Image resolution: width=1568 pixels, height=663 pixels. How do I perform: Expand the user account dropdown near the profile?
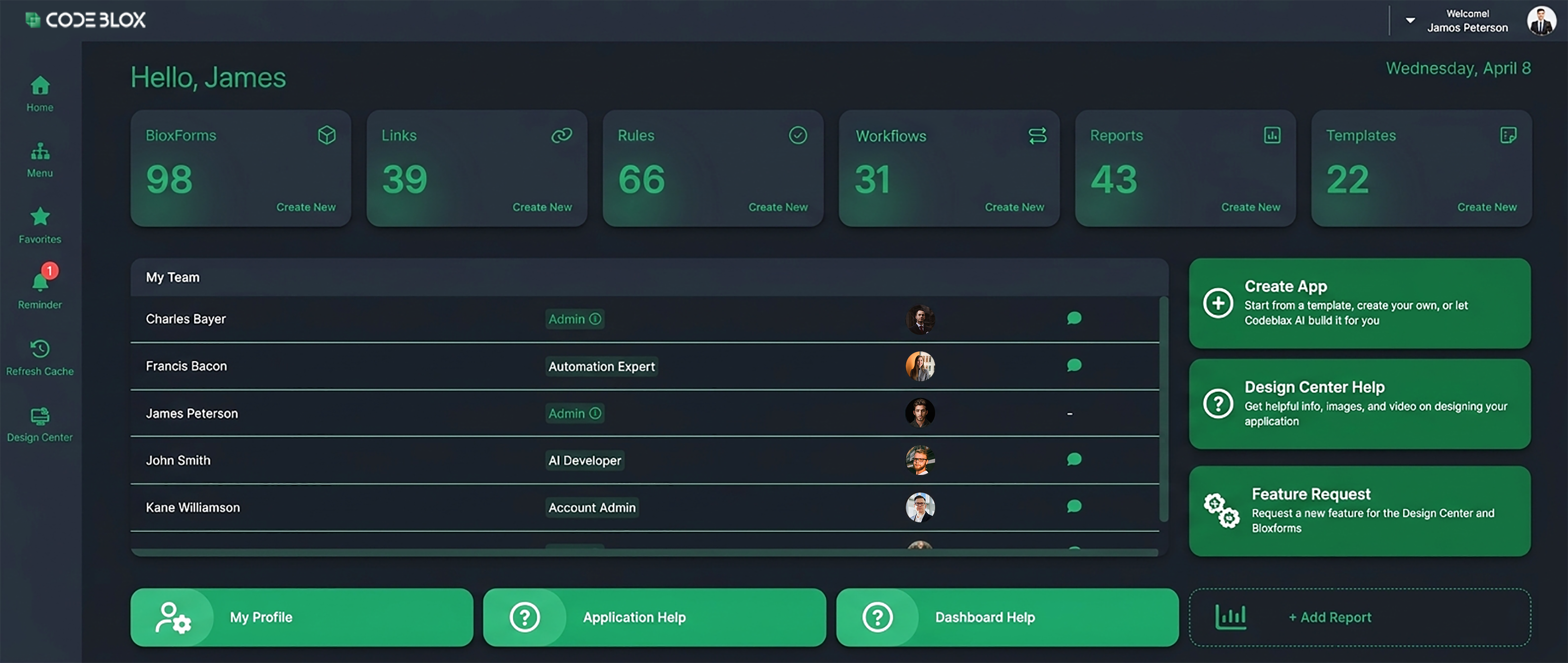pos(1410,20)
